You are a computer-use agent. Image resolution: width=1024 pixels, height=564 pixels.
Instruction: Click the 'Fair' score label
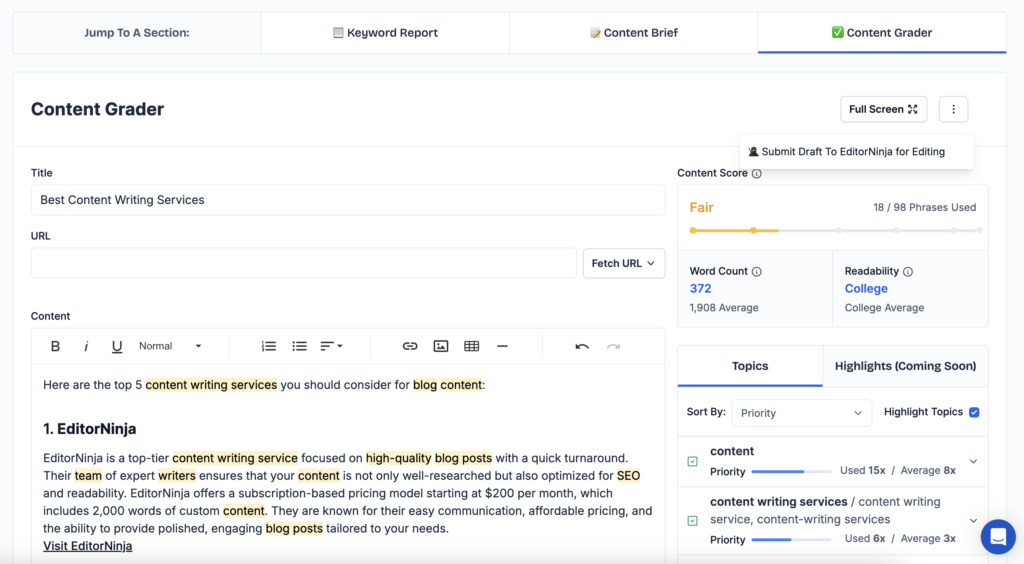701,208
